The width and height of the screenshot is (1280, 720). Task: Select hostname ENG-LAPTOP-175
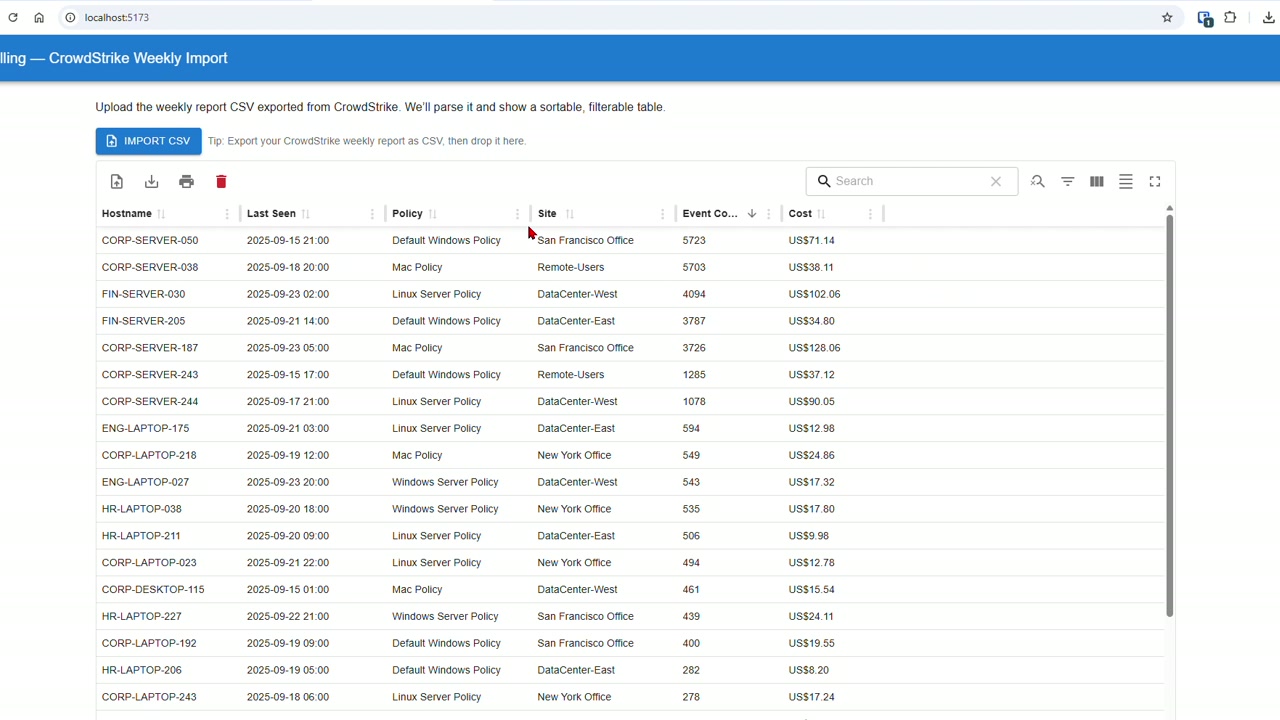(x=145, y=428)
